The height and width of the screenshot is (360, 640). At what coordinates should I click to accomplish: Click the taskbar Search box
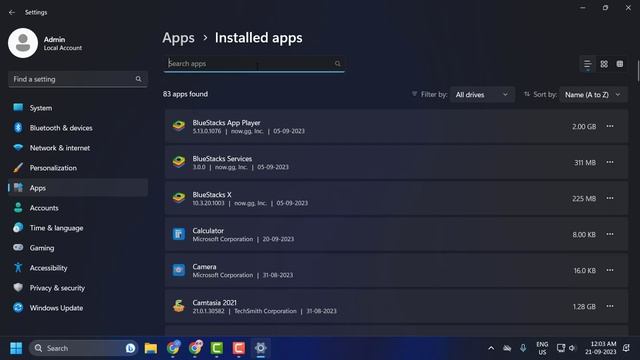(84, 348)
